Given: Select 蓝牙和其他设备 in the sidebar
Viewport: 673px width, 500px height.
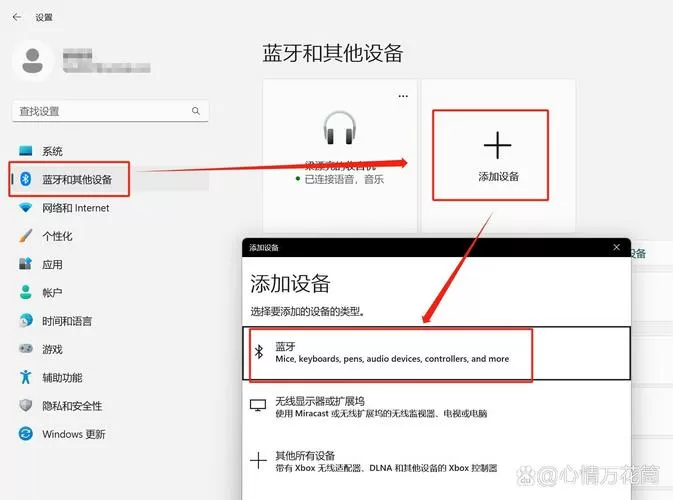Looking at the screenshot, I should click(110, 179).
